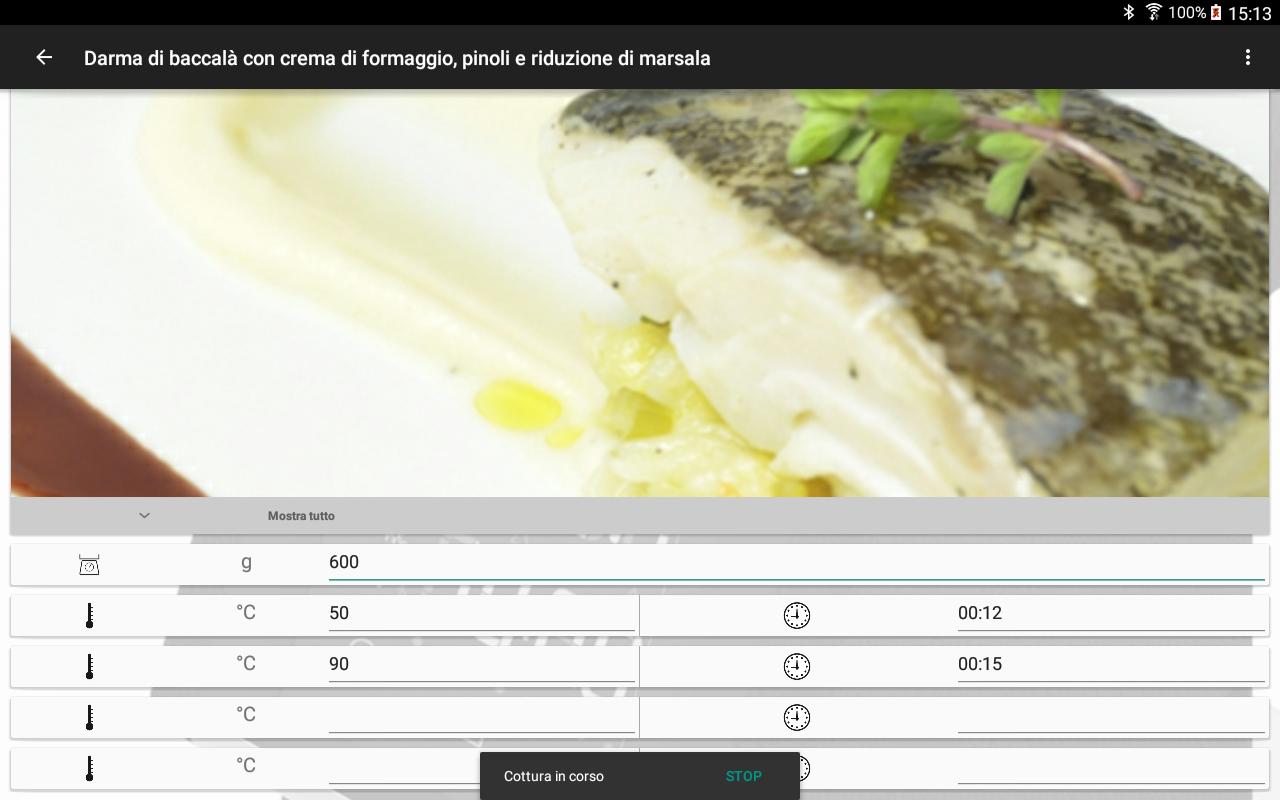This screenshot has width=1280, height=800.
Task: Open the three-dot overflow menu
Action: (x=1247, y=57)
